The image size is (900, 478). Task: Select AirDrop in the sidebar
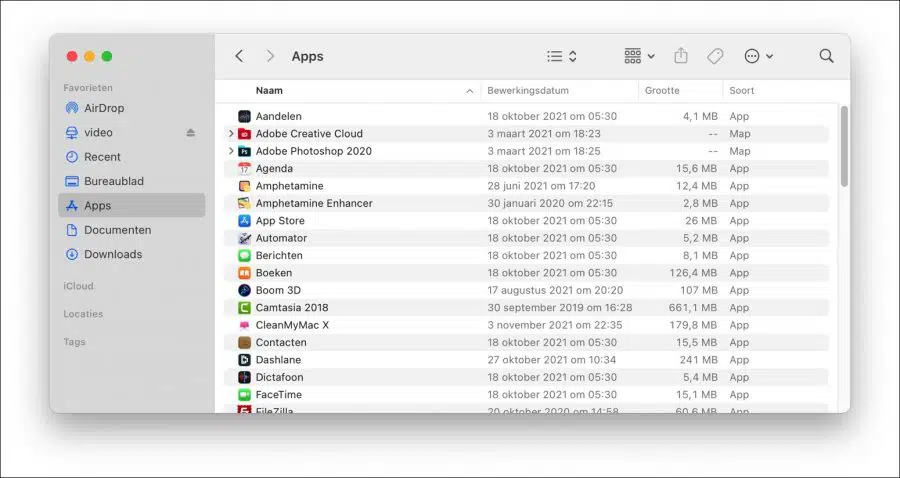[x=131, y=108]
